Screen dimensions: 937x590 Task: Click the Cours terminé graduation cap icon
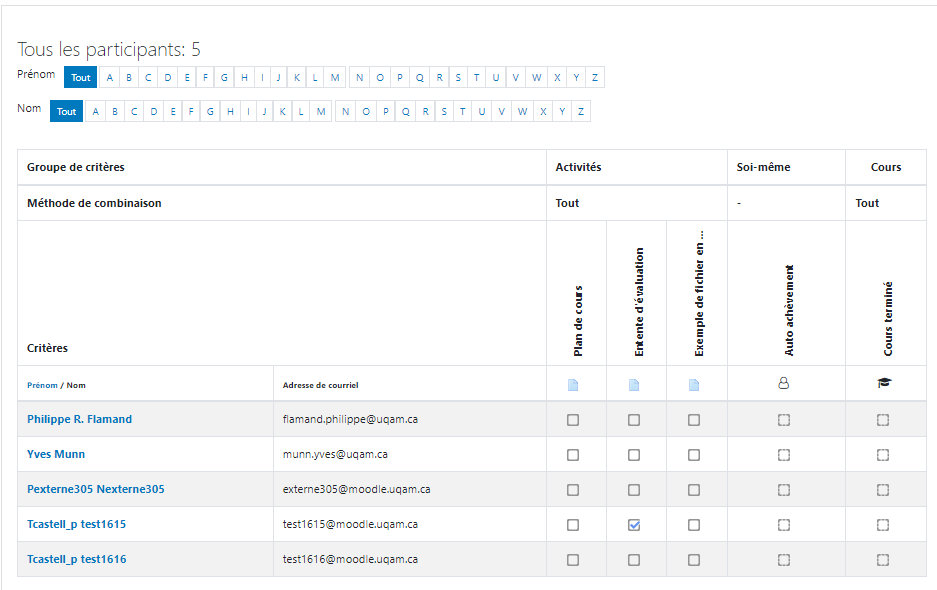point(884,383)
